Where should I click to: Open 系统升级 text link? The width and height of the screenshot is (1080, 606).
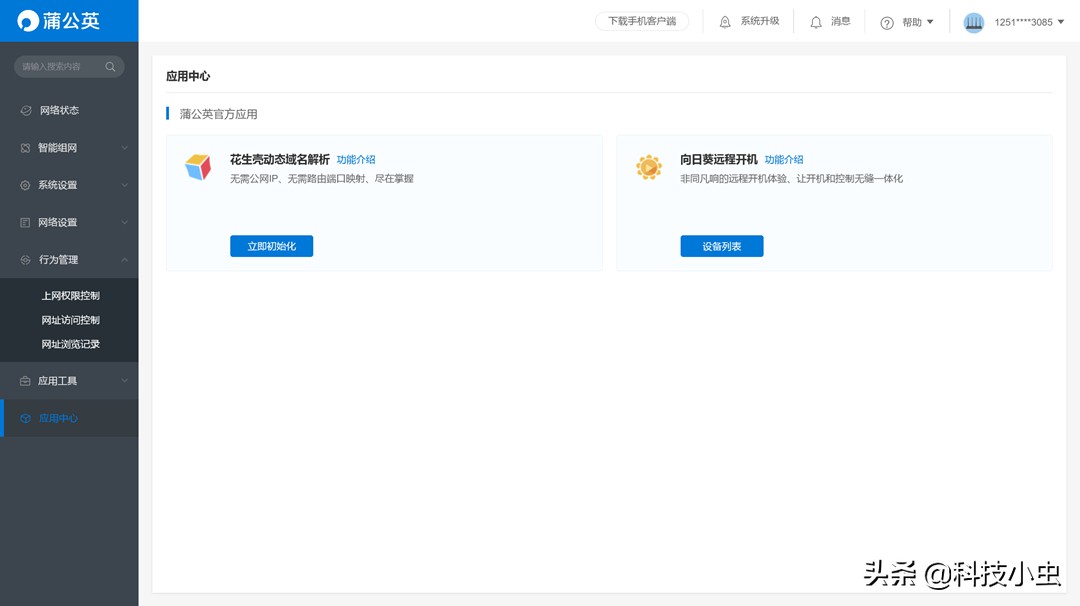click(760, 21)
